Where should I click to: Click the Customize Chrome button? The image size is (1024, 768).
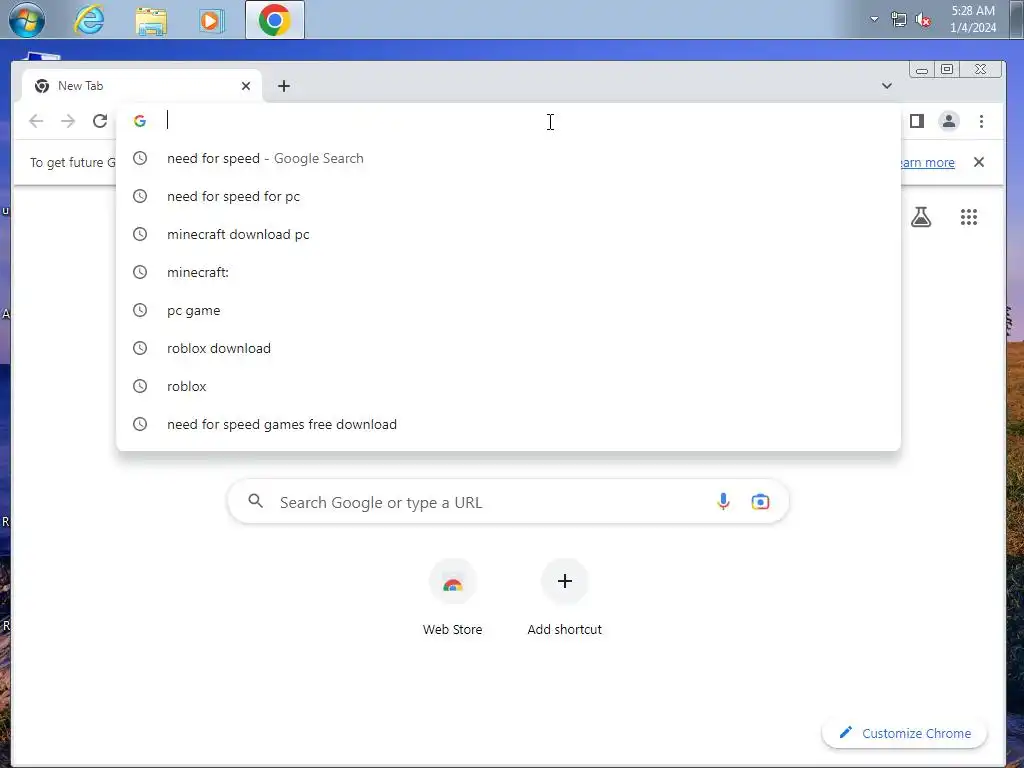[x=904, y=733]
